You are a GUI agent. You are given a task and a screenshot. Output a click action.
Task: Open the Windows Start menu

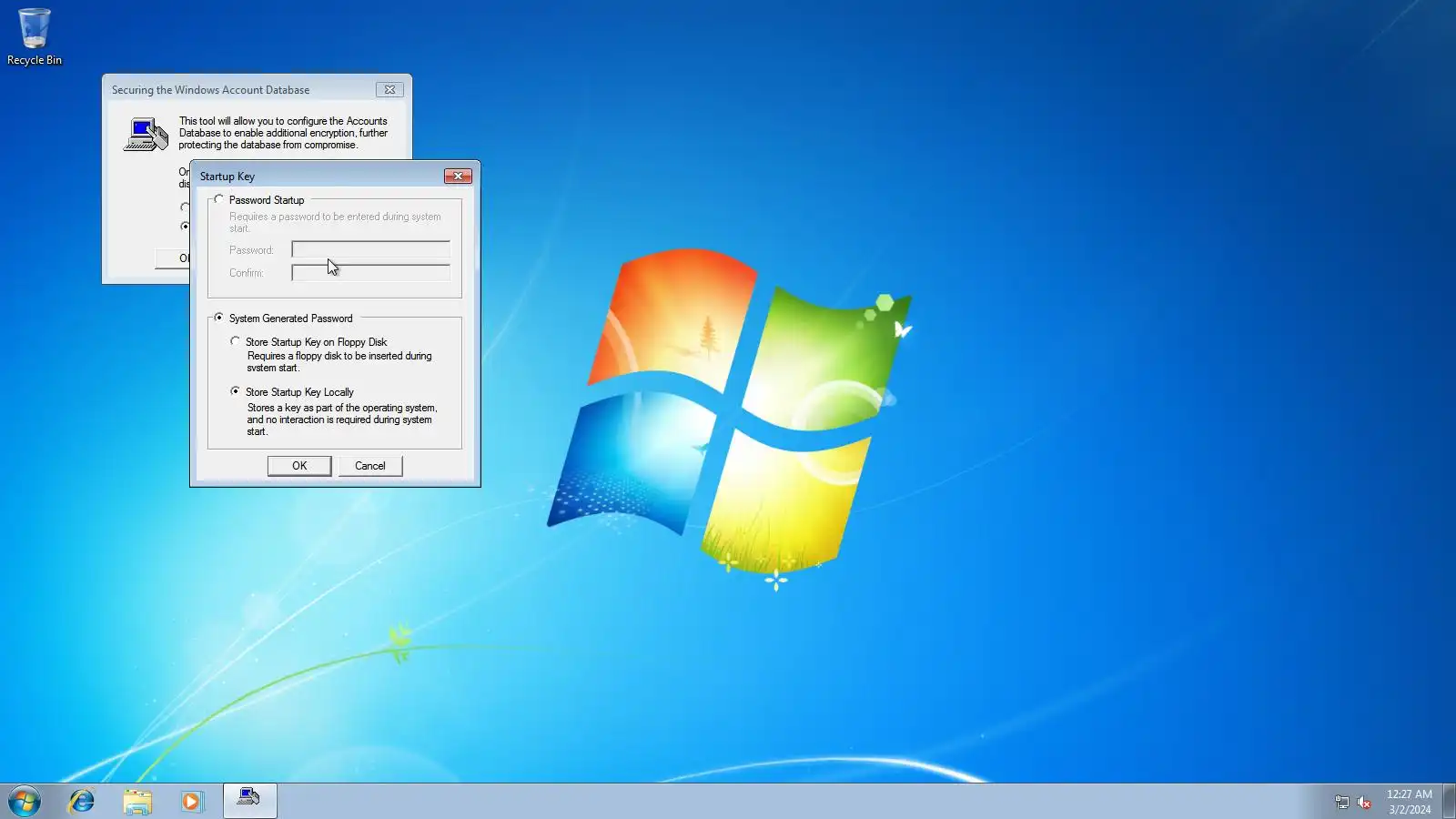coord(25,802)
